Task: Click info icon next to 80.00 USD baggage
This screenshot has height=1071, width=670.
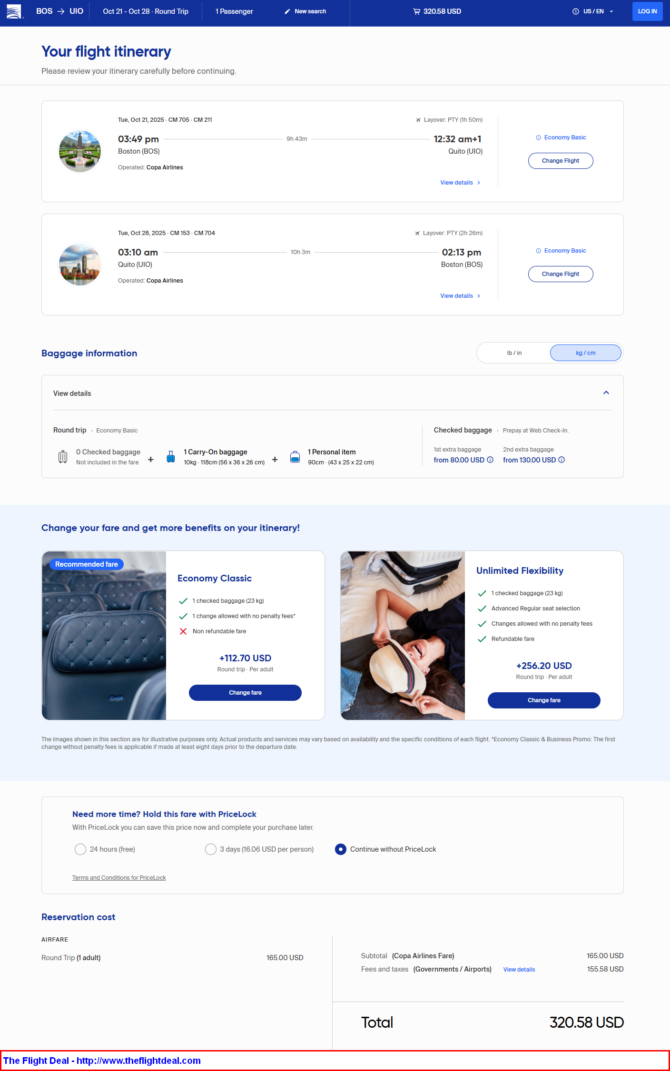Action: click(490, 460)
